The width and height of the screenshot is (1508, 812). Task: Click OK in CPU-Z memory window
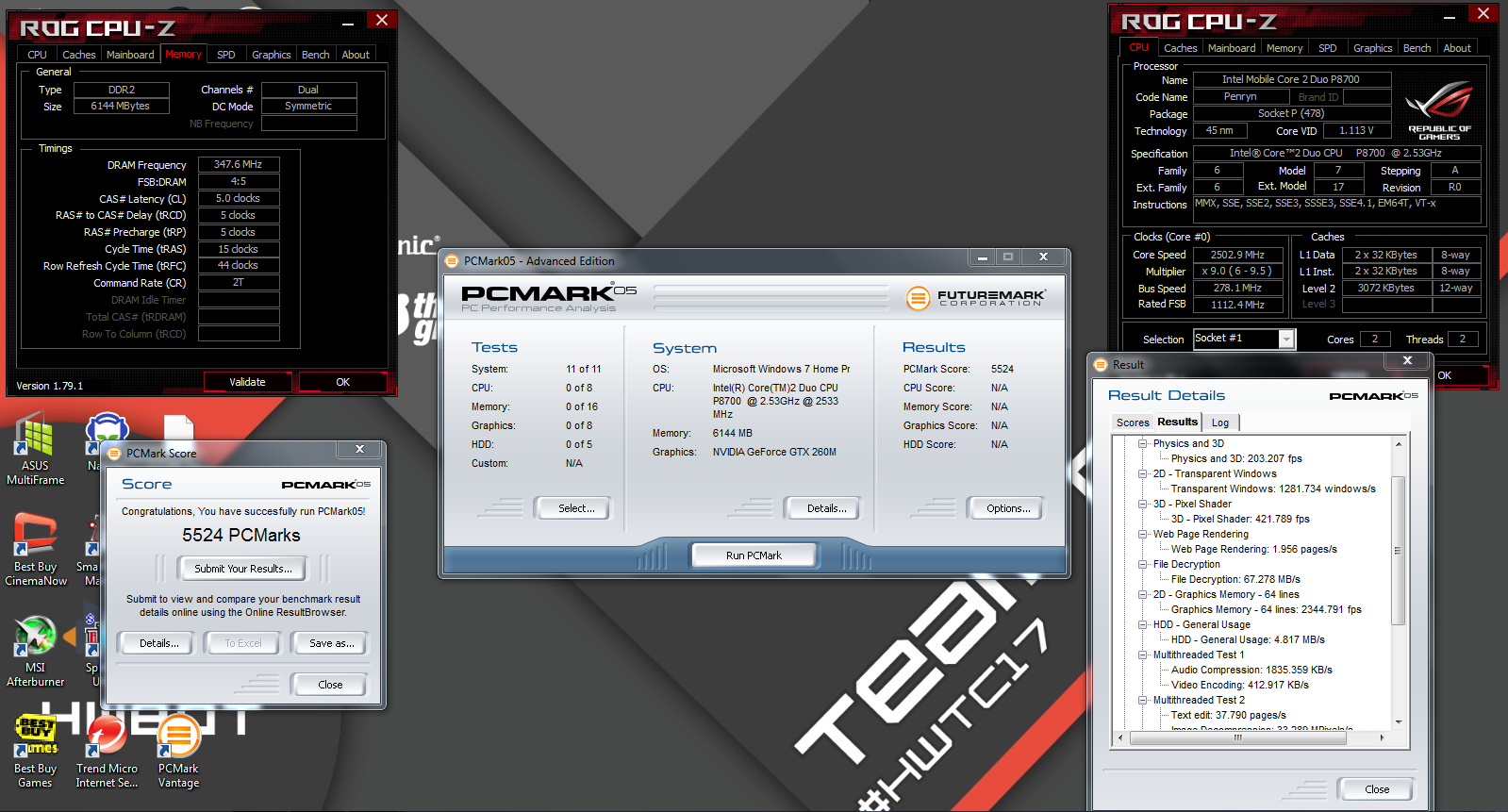coord(343,382)
